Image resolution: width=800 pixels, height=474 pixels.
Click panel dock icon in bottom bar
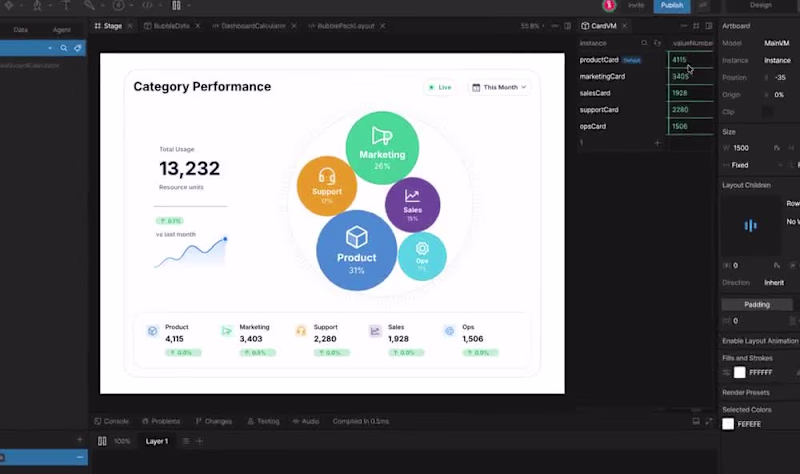tap(696, 421)
